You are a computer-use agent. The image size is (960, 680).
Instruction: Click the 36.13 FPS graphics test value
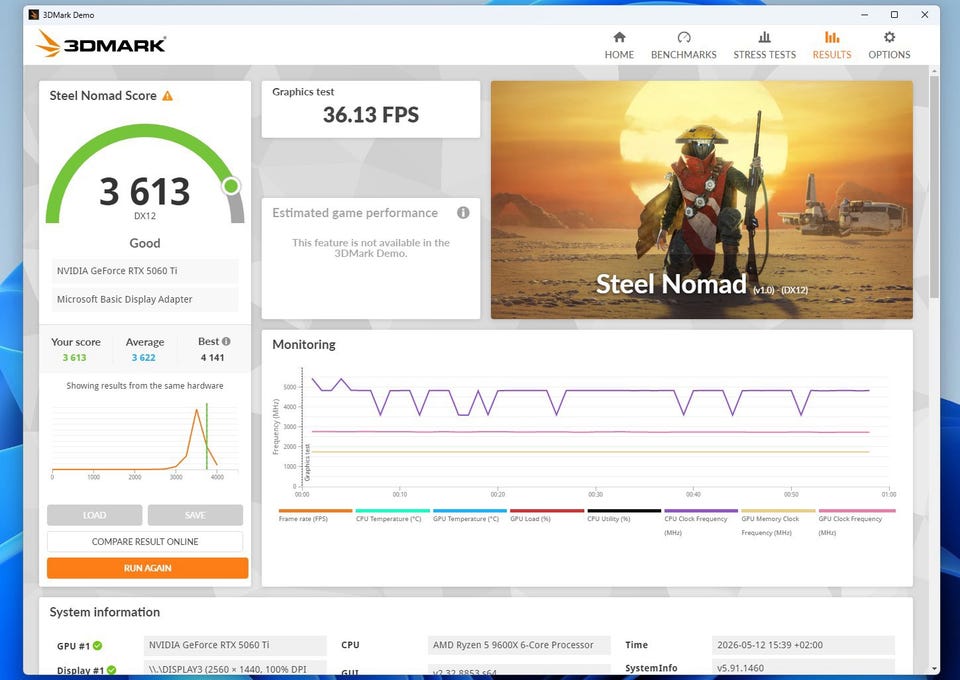tap(371, 114)
